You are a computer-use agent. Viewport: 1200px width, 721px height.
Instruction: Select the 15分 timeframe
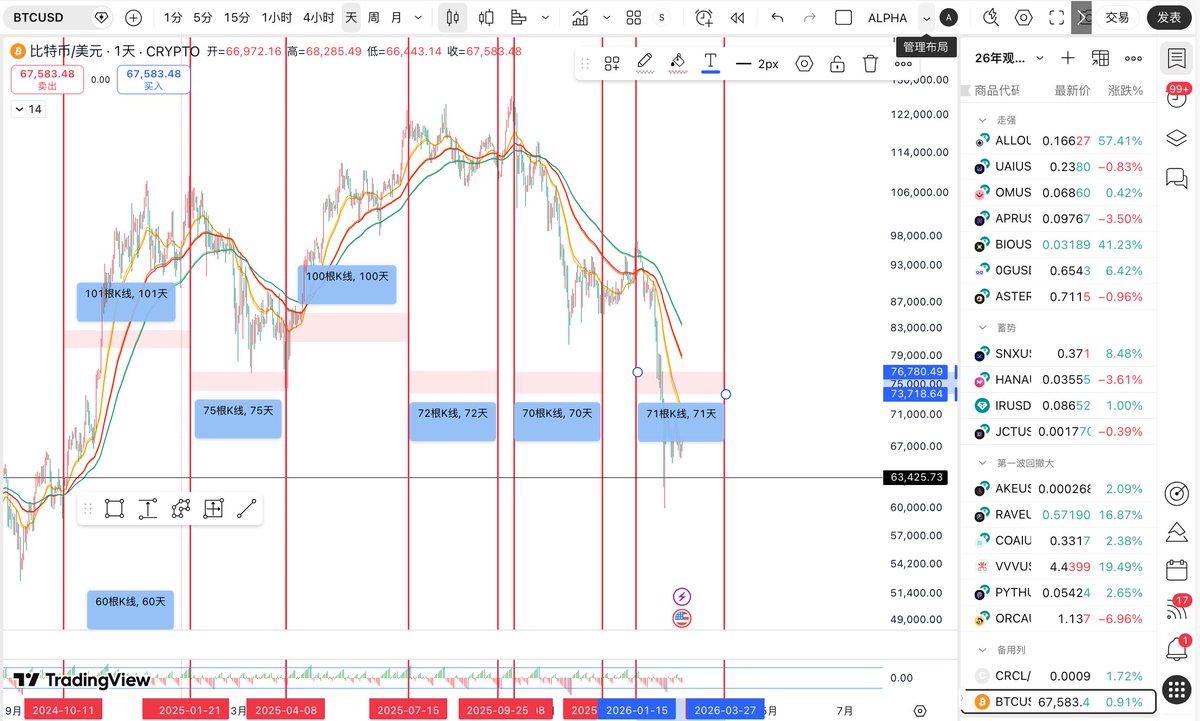coord(237,18)
